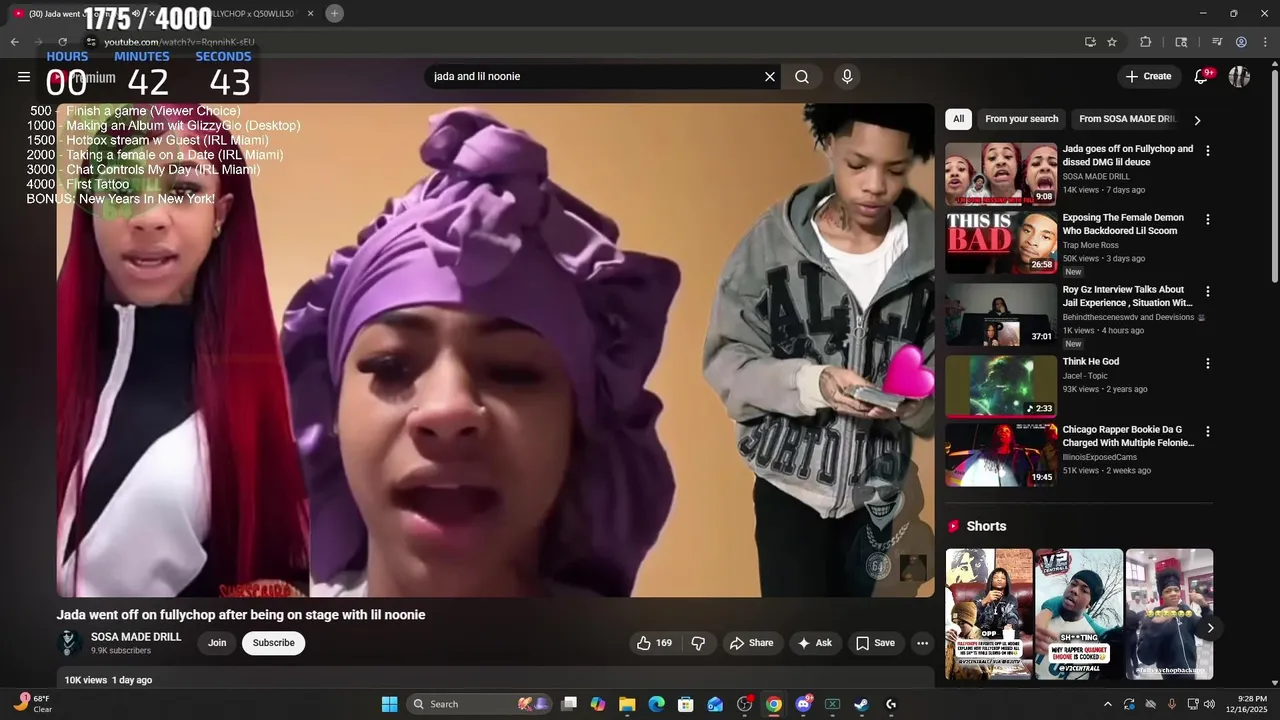Image resolution: width=1280 pixels, height=720 pixels.
Task: Open the account avatar menu
Action: click(1239, 76)
